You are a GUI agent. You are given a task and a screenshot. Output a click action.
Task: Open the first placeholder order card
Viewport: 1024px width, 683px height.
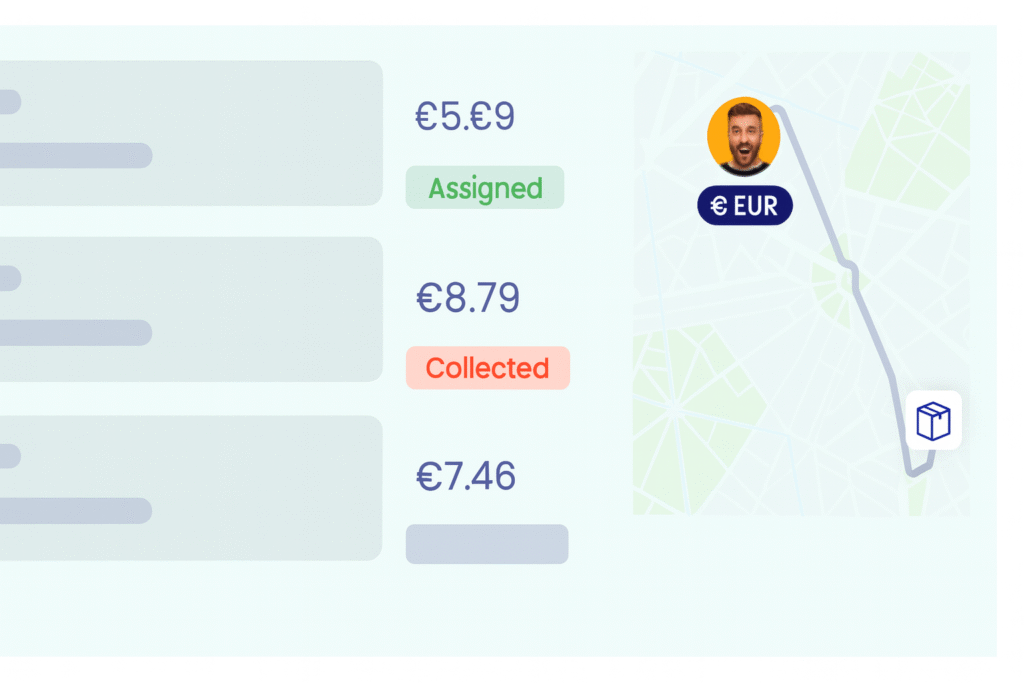tap(191, 133)
